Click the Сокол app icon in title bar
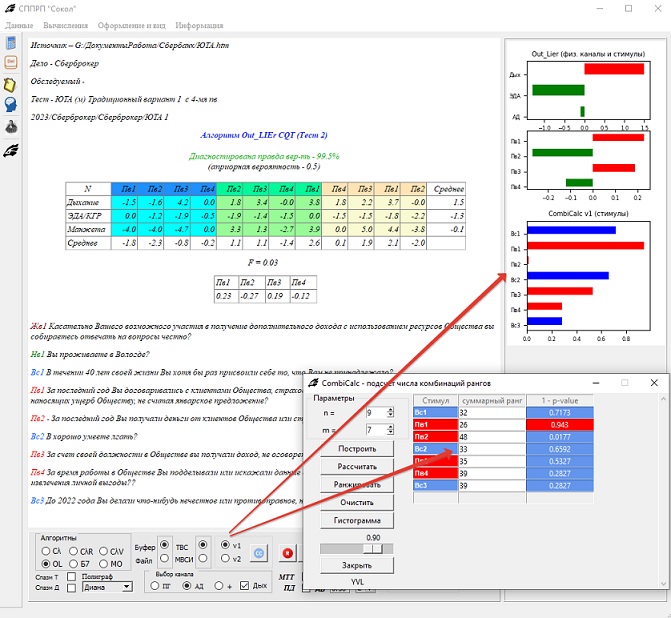This screenshot has height=618, width=671. (10, 9)
